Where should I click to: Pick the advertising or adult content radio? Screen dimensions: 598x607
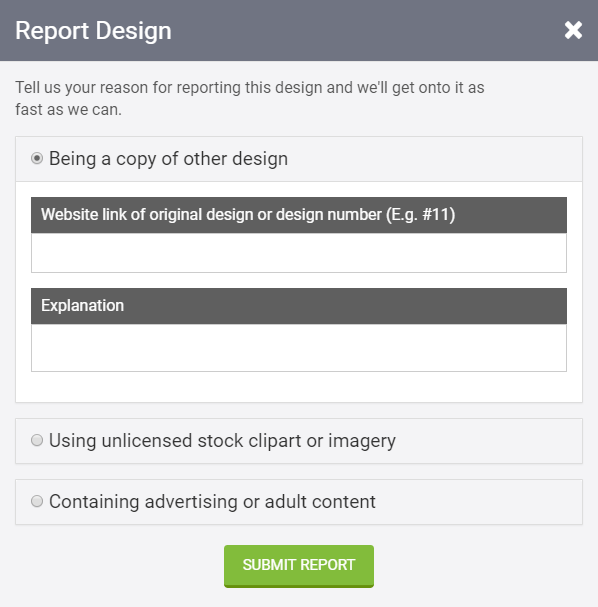[37, 501]
